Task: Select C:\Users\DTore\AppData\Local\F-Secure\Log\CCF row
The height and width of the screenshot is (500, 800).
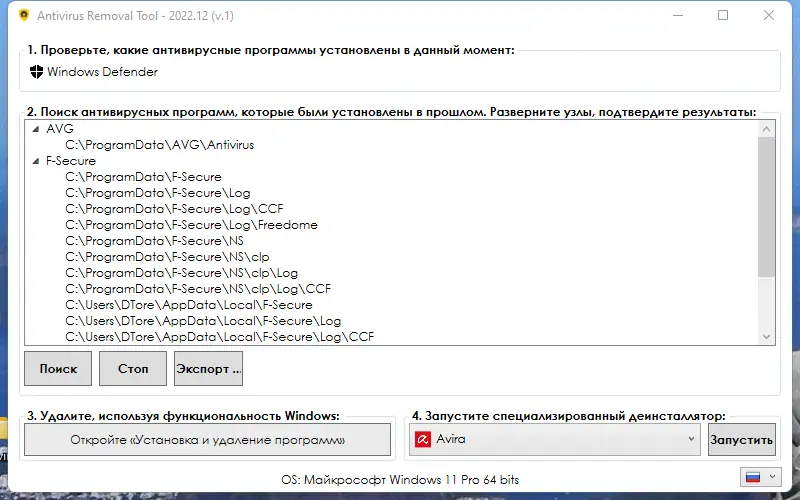Action: pyautogui.click(x=219, y=337)
